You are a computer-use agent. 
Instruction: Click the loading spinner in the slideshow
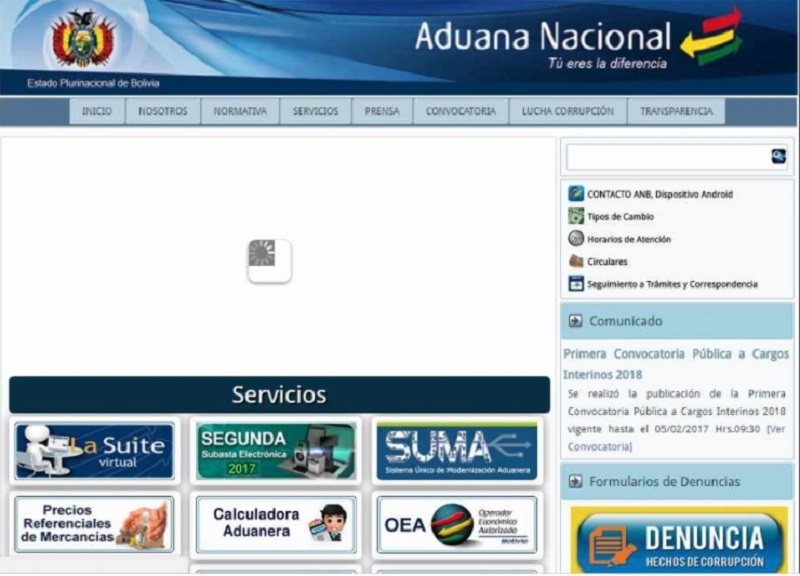coord(269,261)
